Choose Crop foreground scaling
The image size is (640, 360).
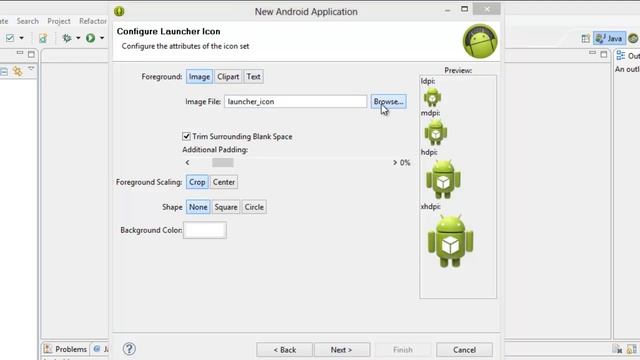[x=197, y=182]
